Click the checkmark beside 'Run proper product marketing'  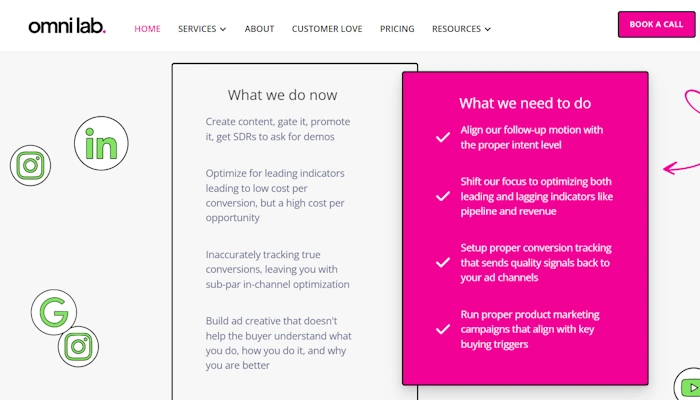tap(443, 329)
